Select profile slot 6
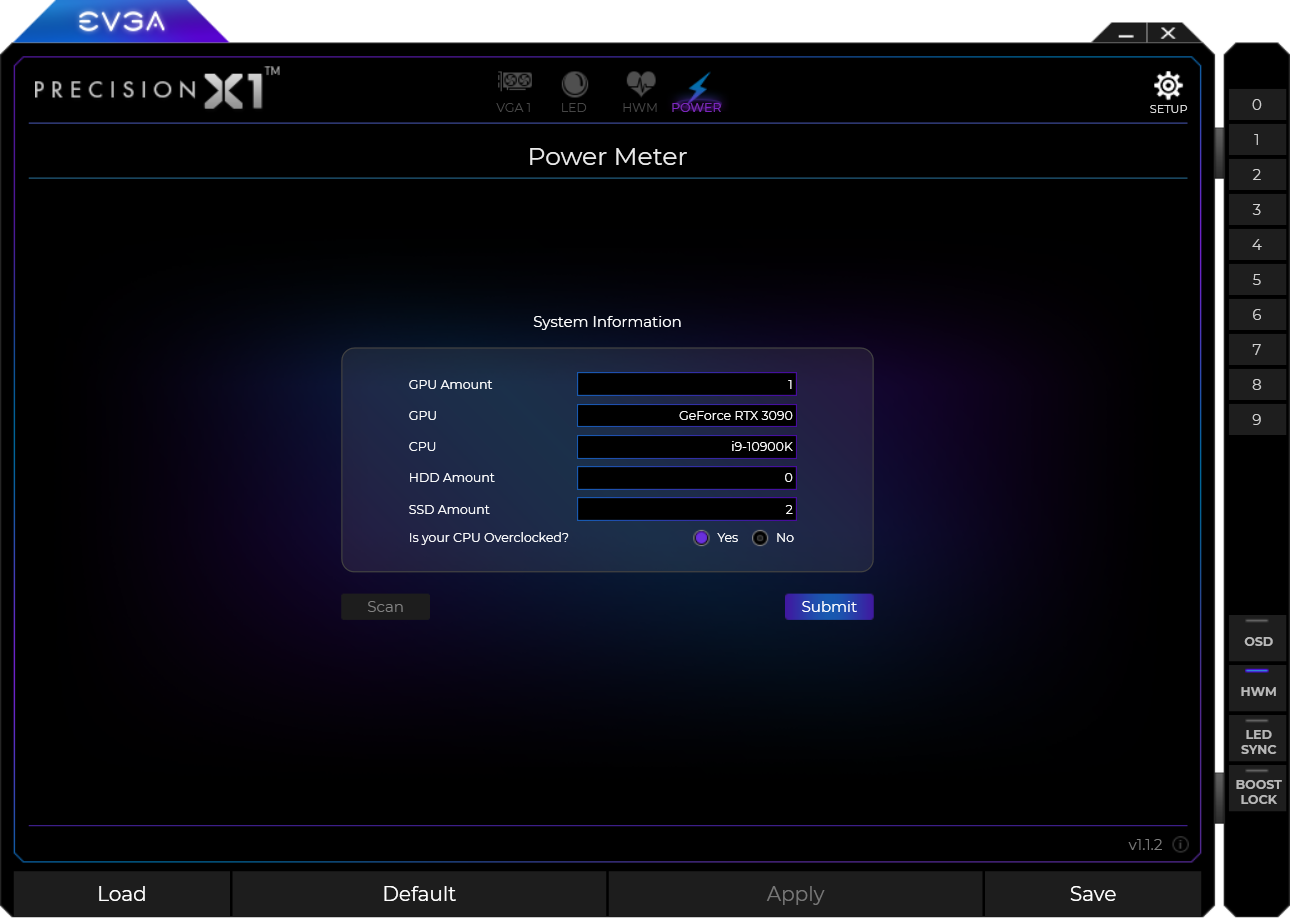This screenshot has width=1290, height=918. (x=1257, y=315)
